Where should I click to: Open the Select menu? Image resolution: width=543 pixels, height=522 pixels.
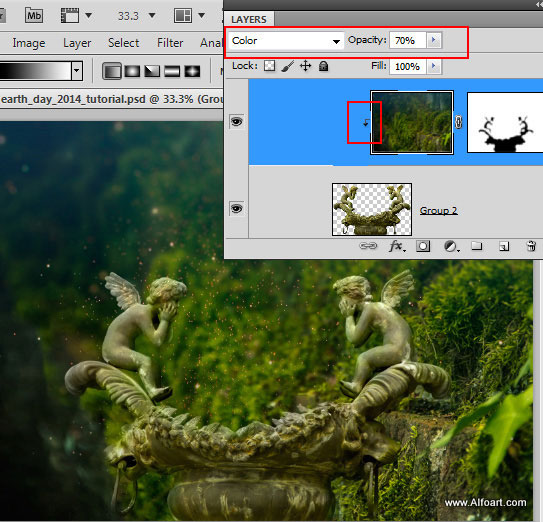(x=123, y=43)
